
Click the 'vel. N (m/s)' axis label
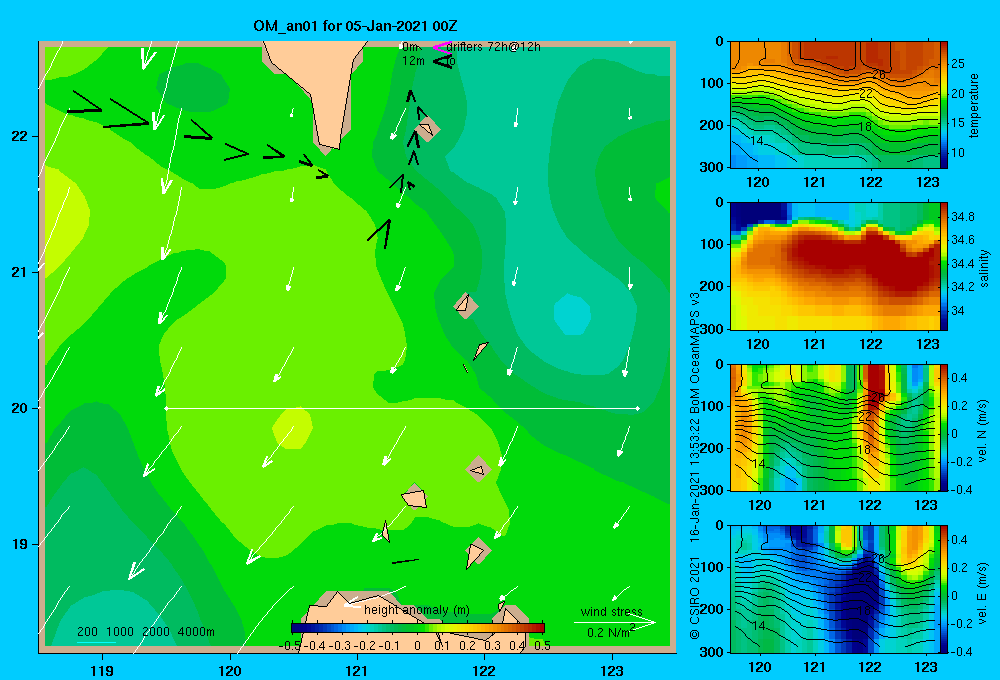[983, 431]
